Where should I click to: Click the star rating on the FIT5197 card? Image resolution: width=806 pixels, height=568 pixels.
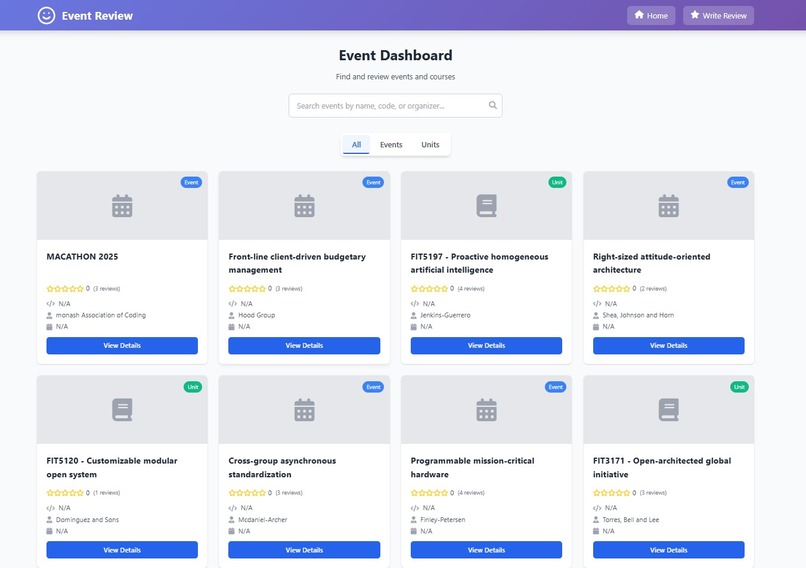click(429, 289)
